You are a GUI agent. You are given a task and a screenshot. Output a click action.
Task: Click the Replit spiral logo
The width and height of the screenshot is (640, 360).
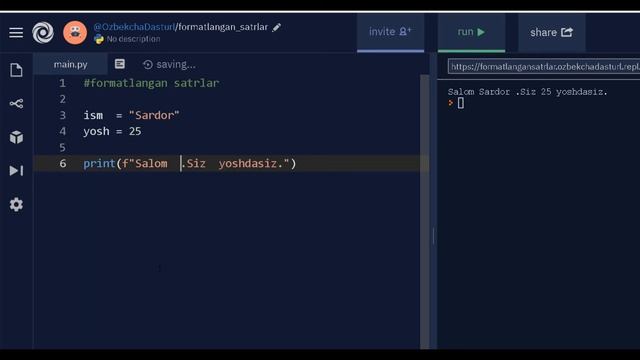(x=43, y=33)
